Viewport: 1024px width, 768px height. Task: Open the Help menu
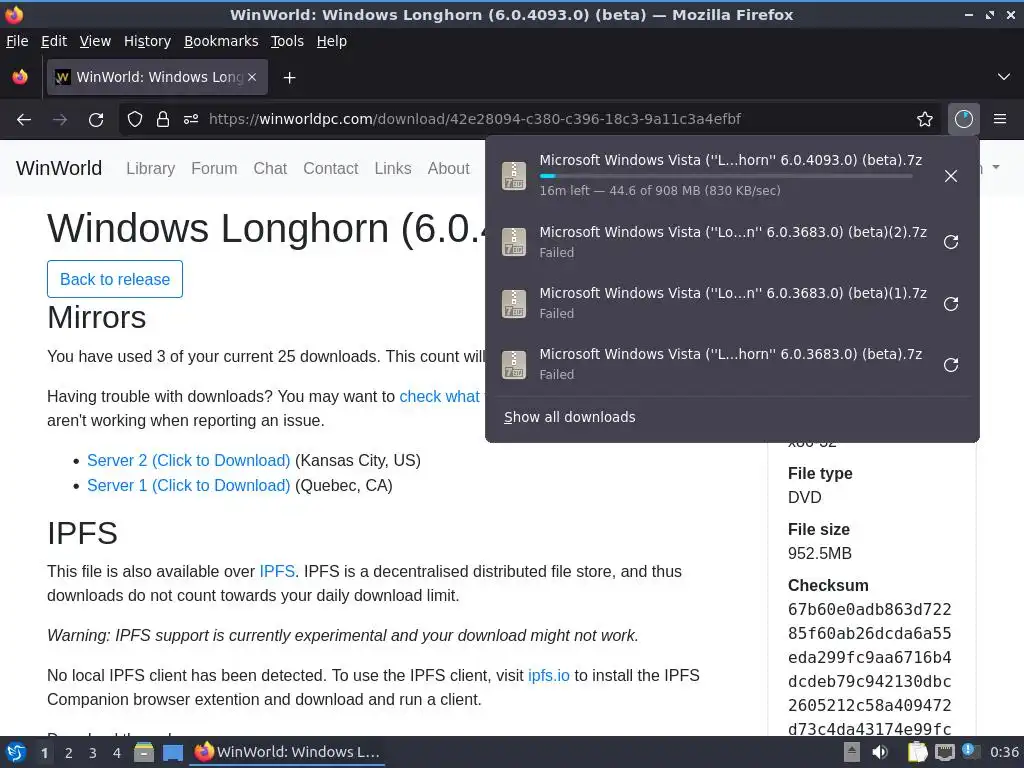[332, 41]
